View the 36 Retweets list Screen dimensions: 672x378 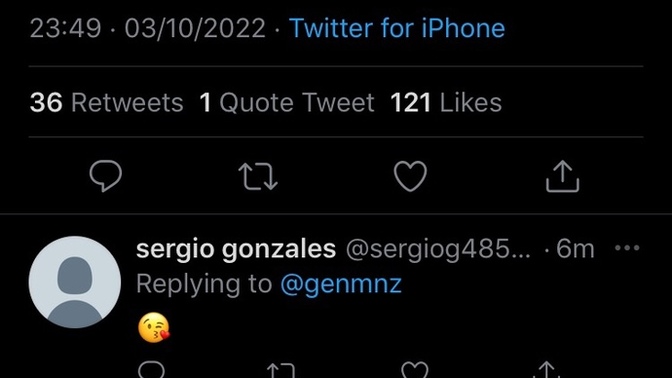tap(107, 103)
